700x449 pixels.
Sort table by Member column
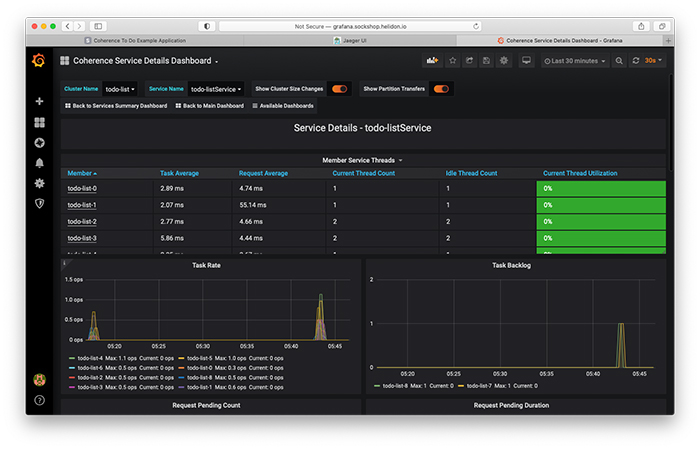(x=82, y=173)
